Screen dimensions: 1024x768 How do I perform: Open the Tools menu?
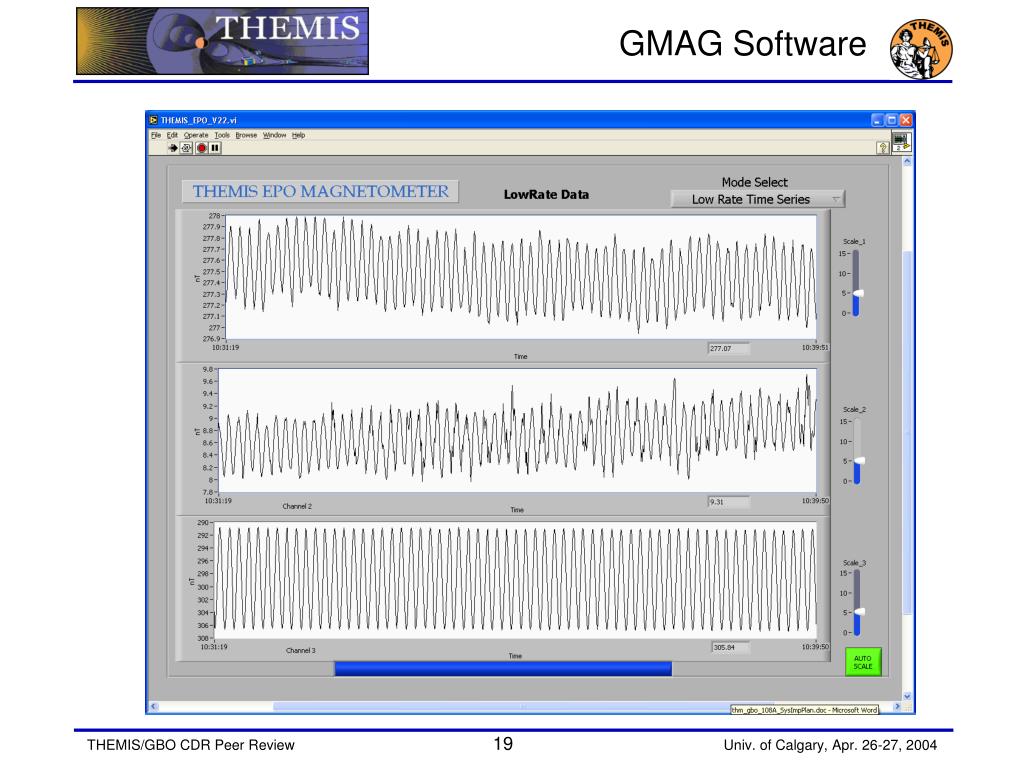222,135
